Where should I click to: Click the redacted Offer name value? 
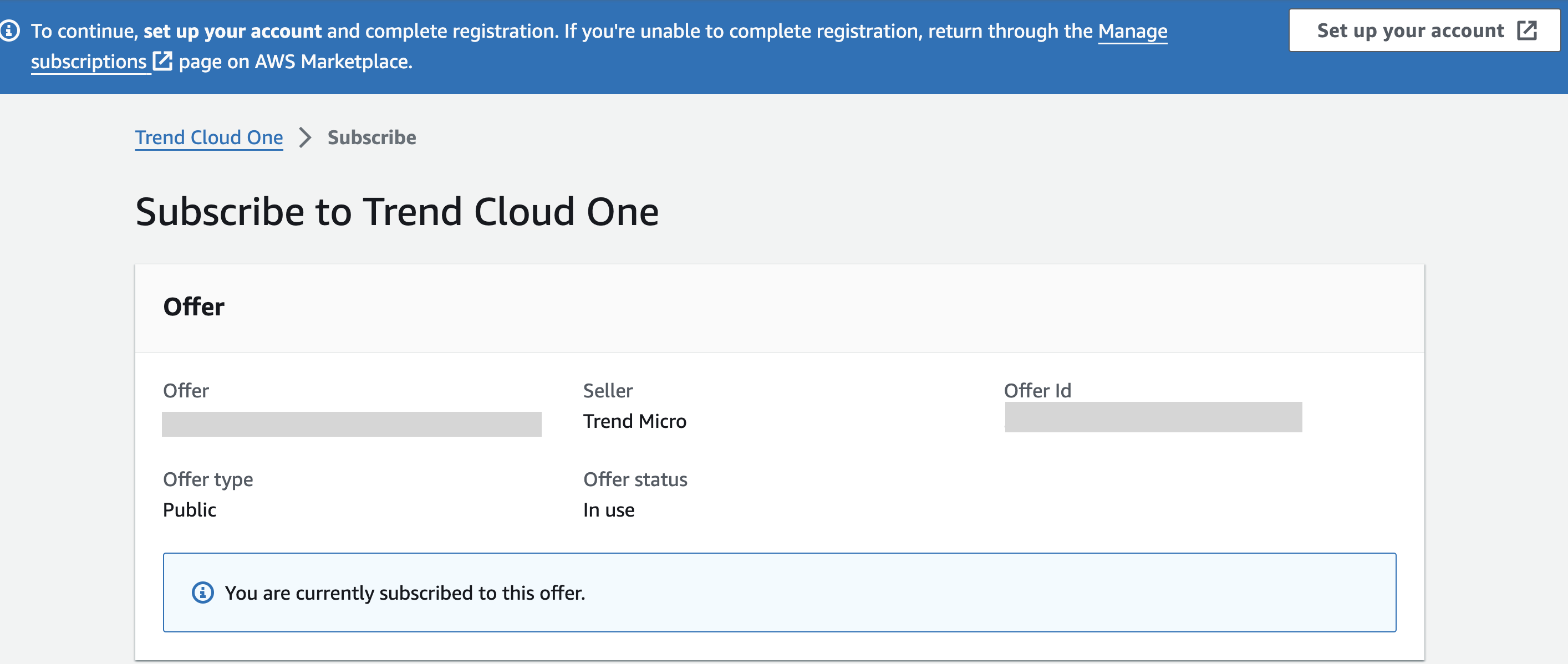pyautogui.click(x=351, y=424)
